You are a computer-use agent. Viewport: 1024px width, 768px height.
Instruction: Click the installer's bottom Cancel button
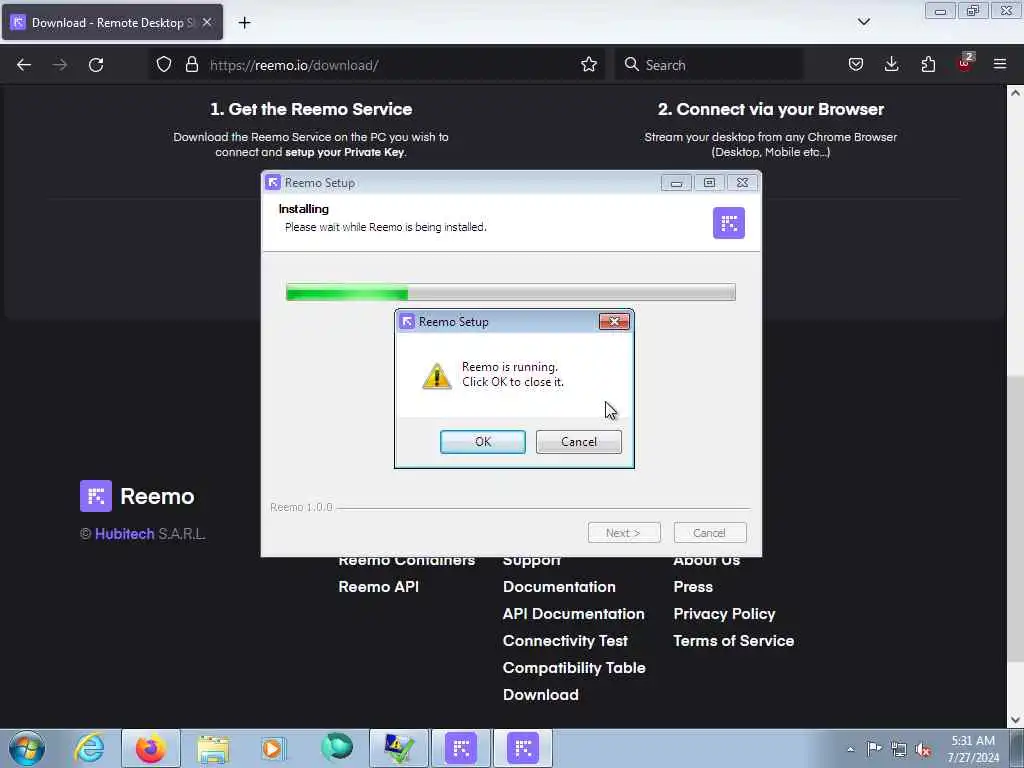click(709, 532)
